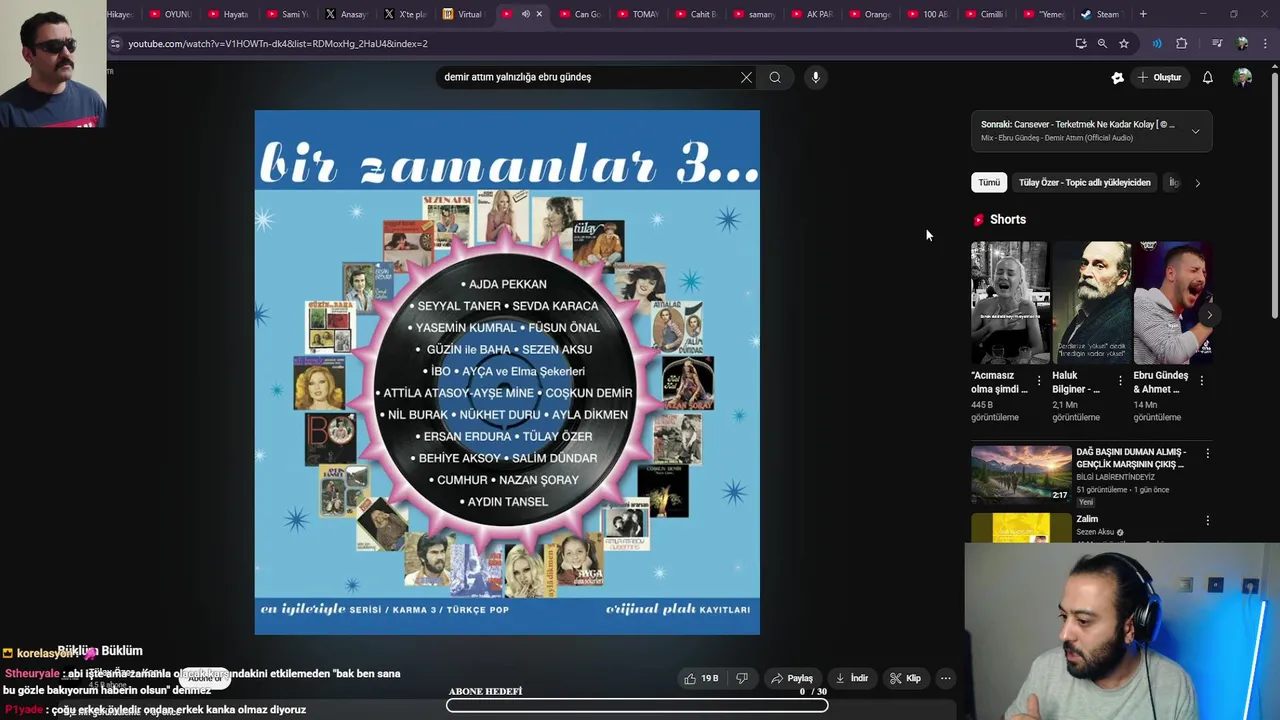1280x720 pixels.
Task: Close the active YouTube tab
Action: tap(539, 14)
